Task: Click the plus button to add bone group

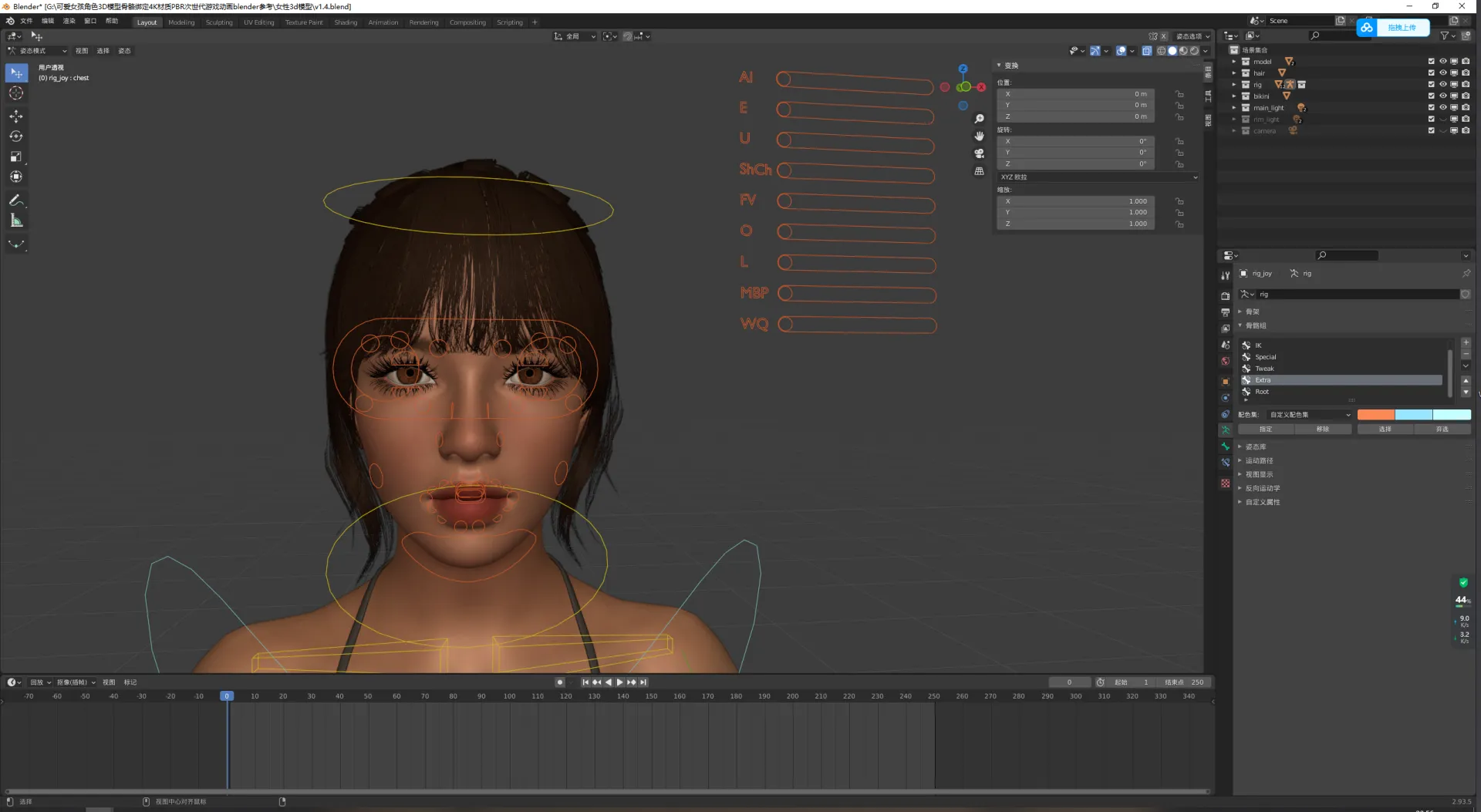Action: (x=1466, y=343)
